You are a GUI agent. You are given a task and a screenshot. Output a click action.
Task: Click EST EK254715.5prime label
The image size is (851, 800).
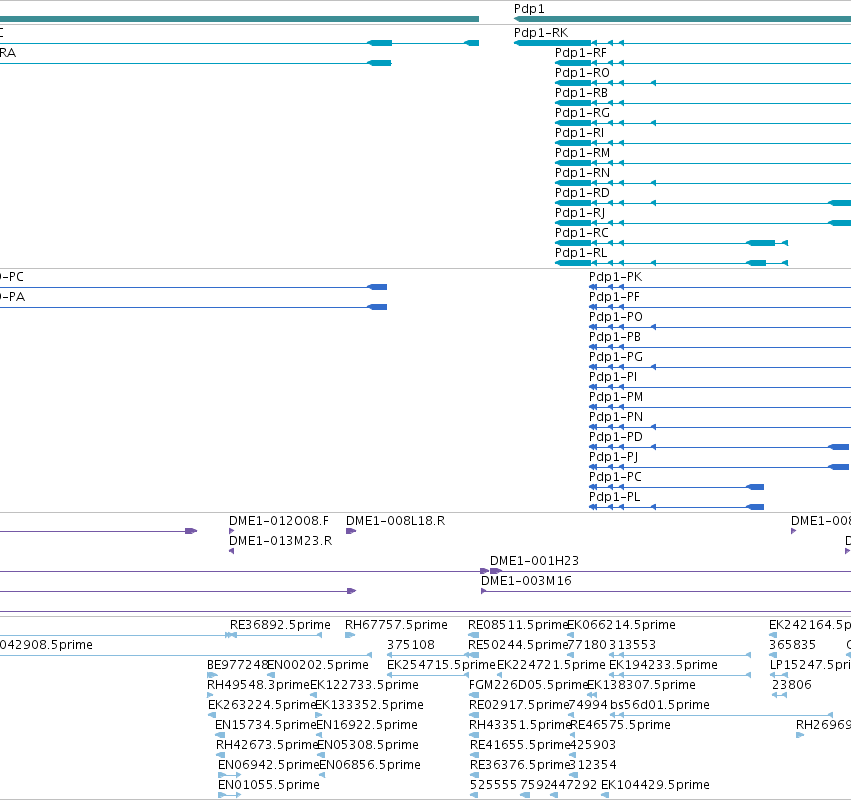tap(441, 665)
